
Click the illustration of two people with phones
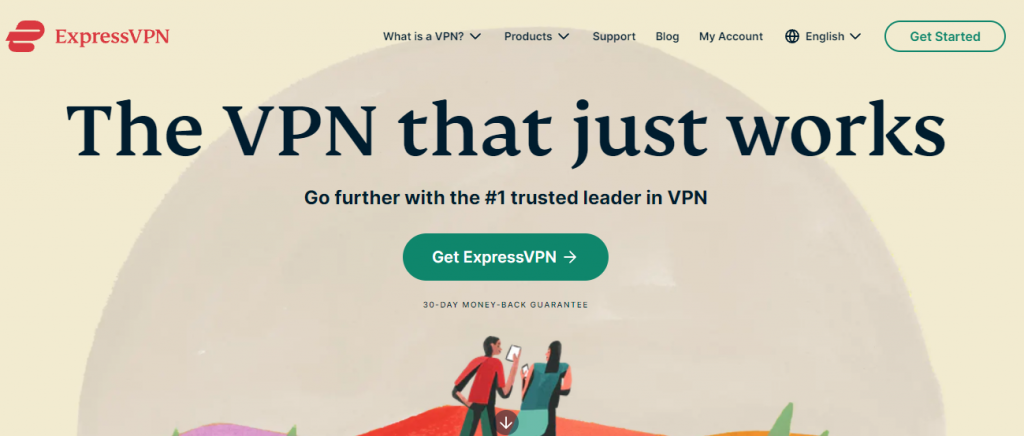[x=513, y=386]
